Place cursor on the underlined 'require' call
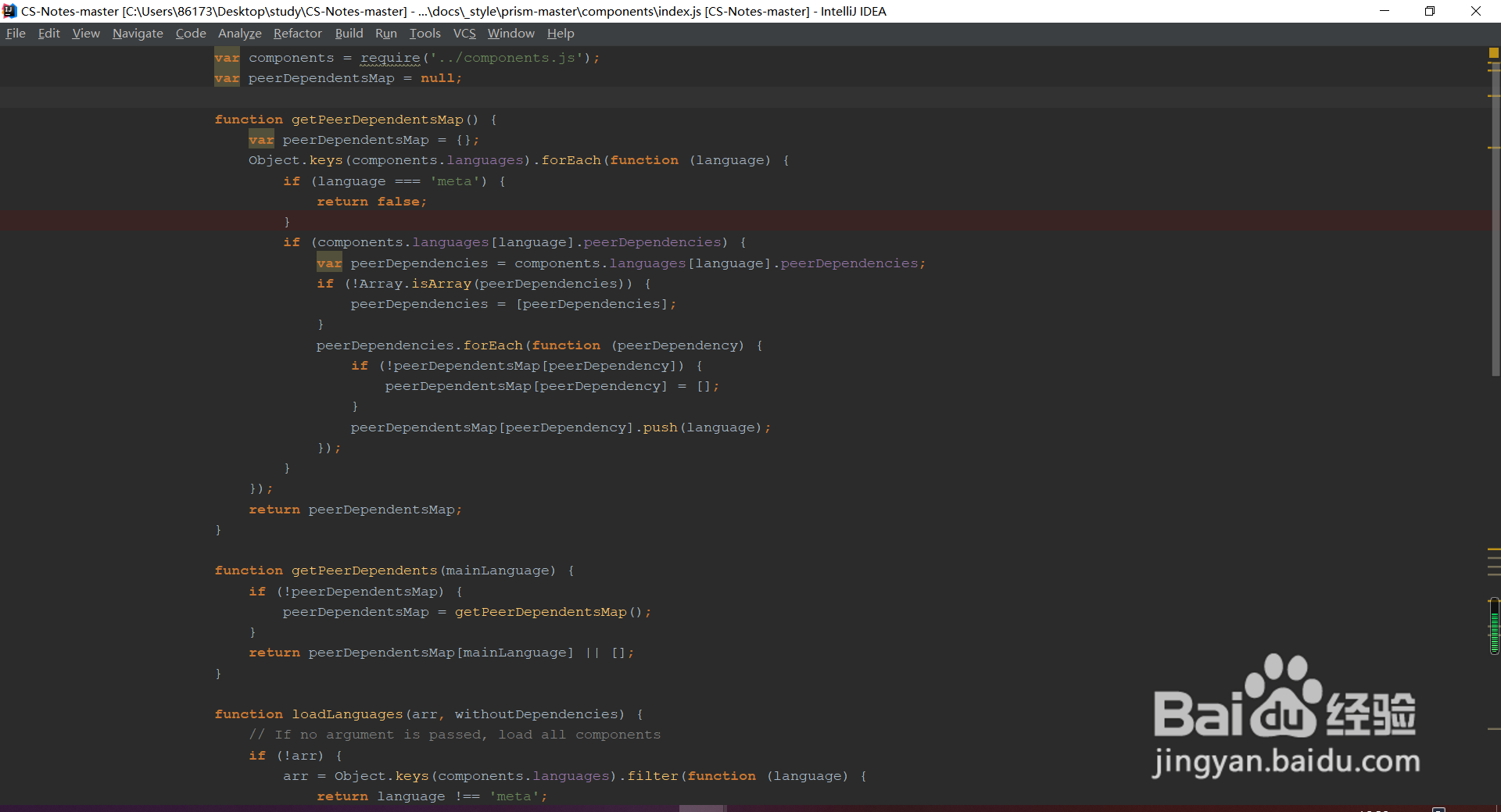 click(x=390, y=58)
